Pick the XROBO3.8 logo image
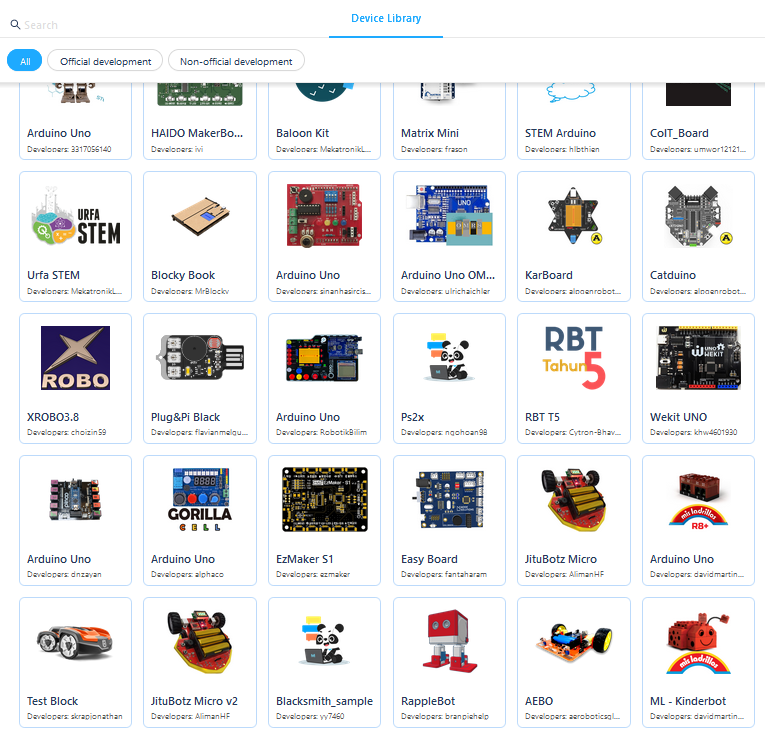 [76, 358]
